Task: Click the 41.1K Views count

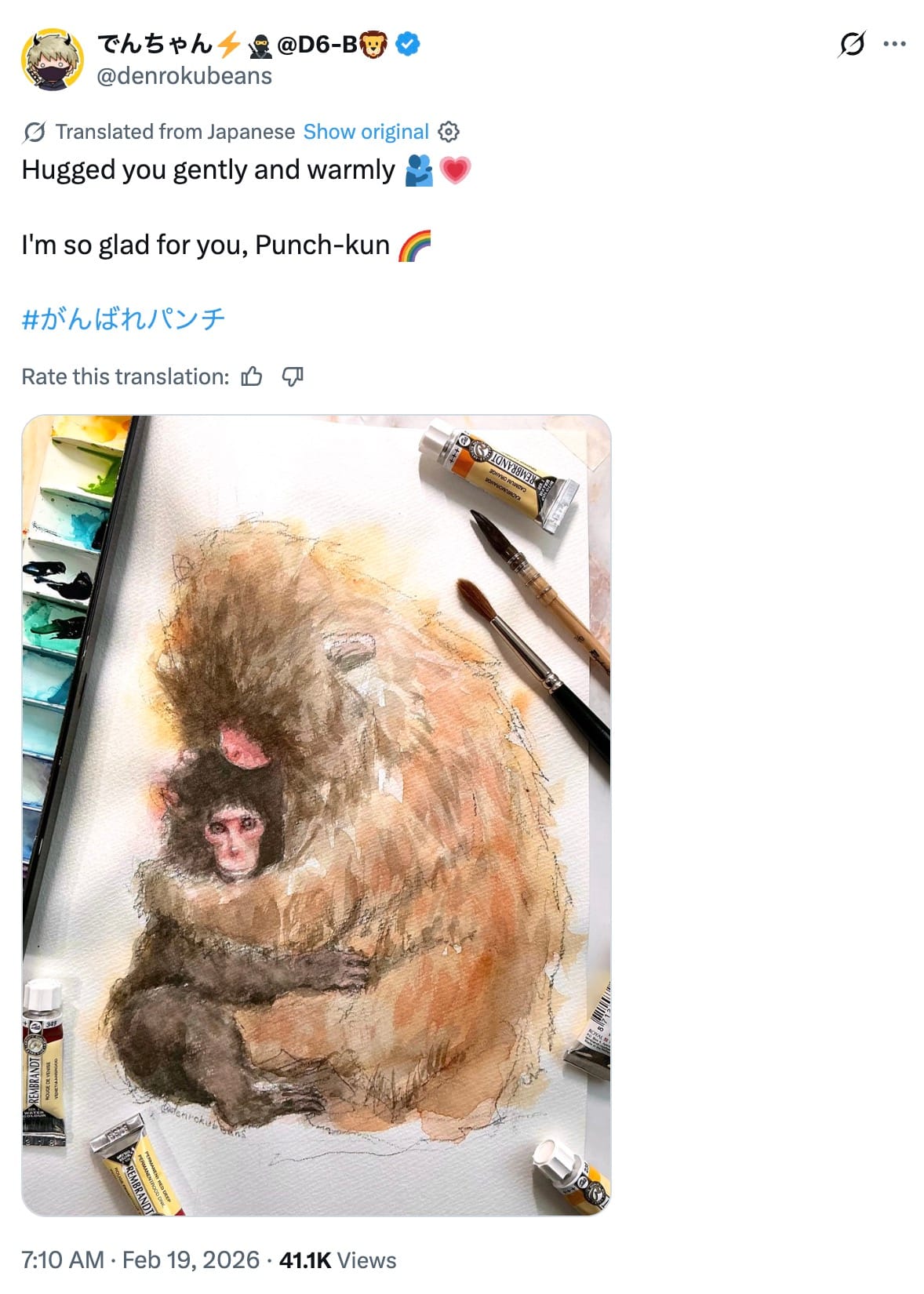Action: point(337,1259)
